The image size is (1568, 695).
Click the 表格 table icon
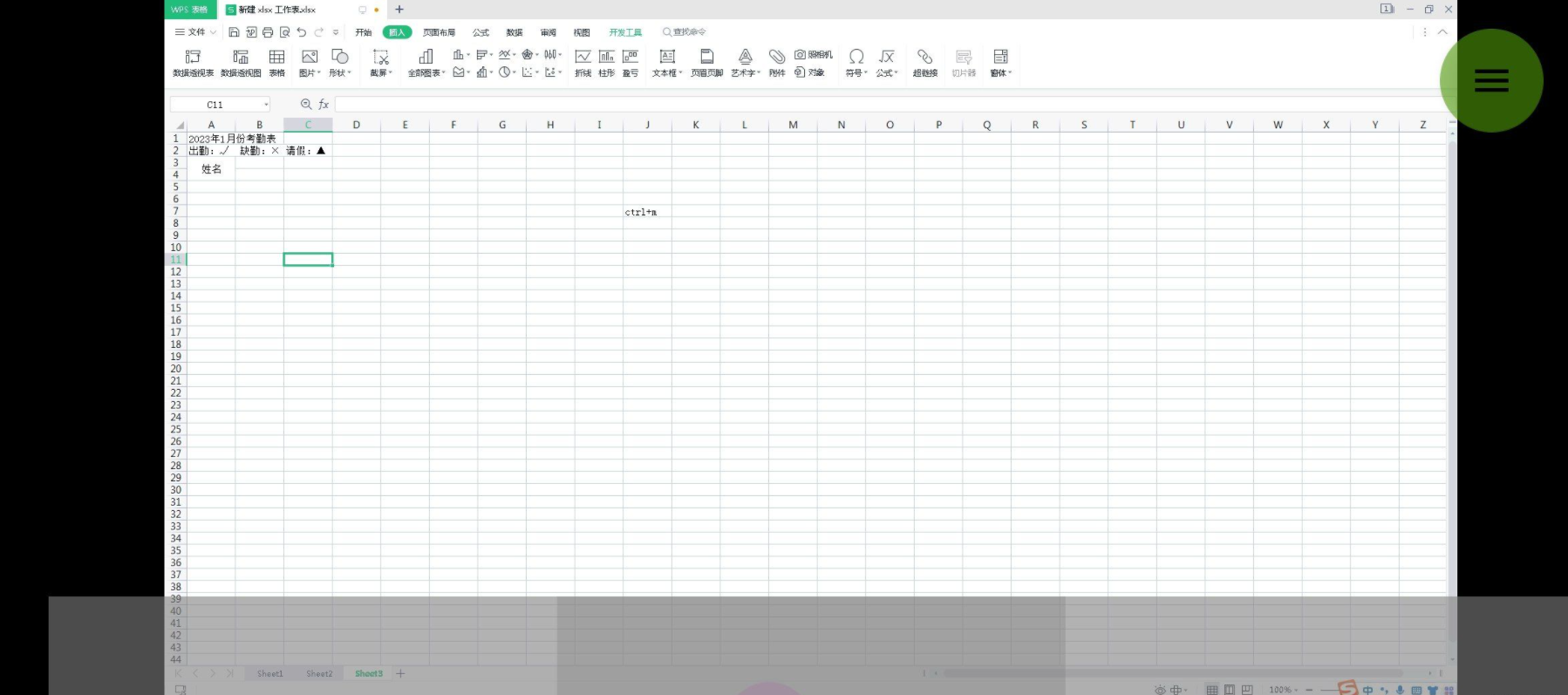tap(276, 63)
